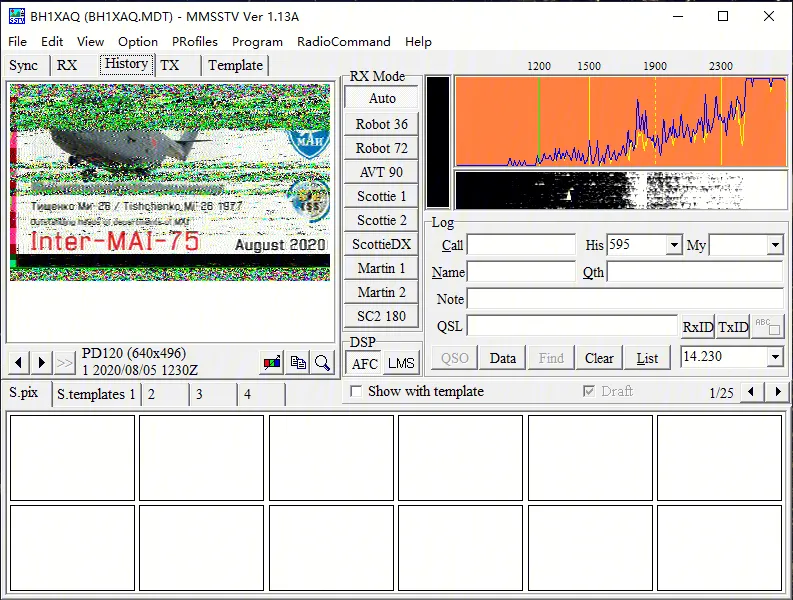Click the color adjust image icon

click(x=272, y=362)
